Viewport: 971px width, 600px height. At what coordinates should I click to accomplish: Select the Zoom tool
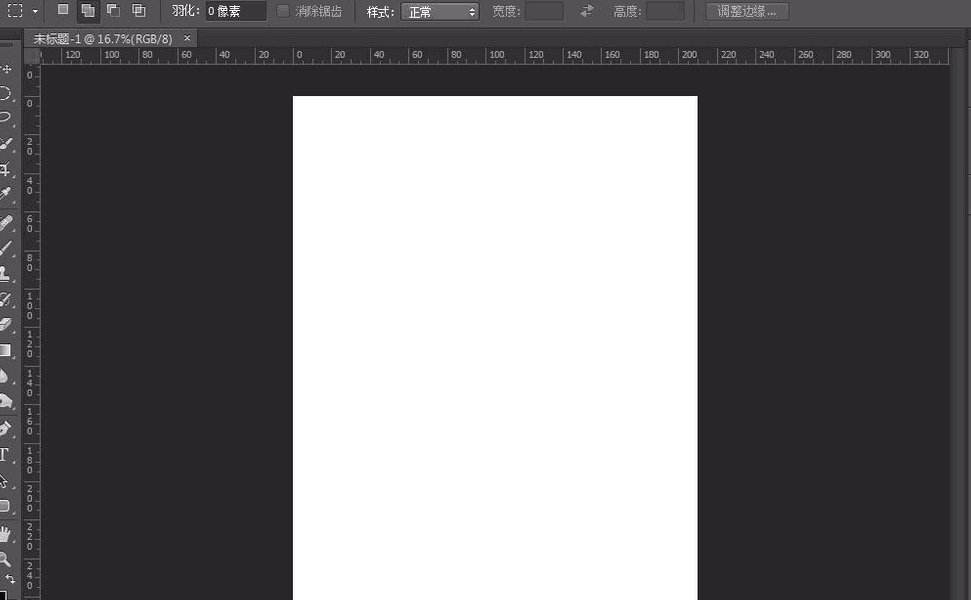click(5, 559)
